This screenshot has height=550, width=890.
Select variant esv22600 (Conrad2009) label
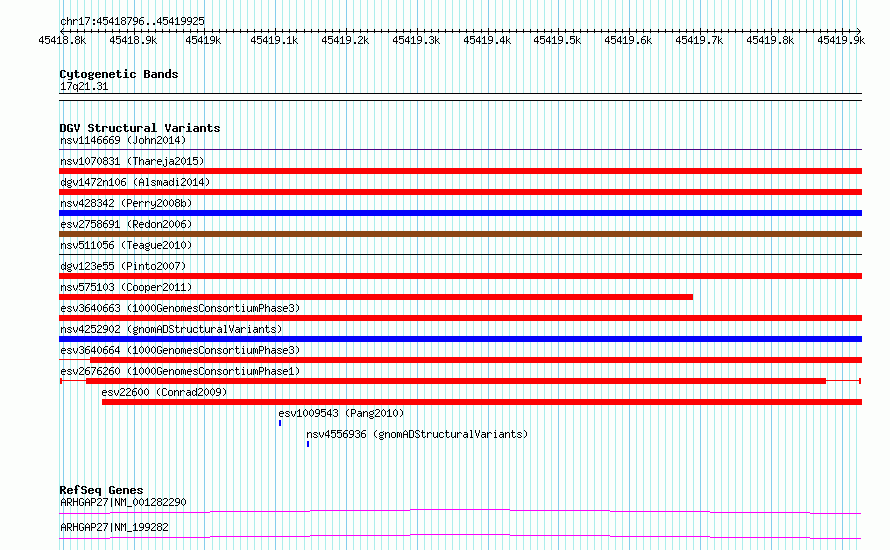coord(164,392)
